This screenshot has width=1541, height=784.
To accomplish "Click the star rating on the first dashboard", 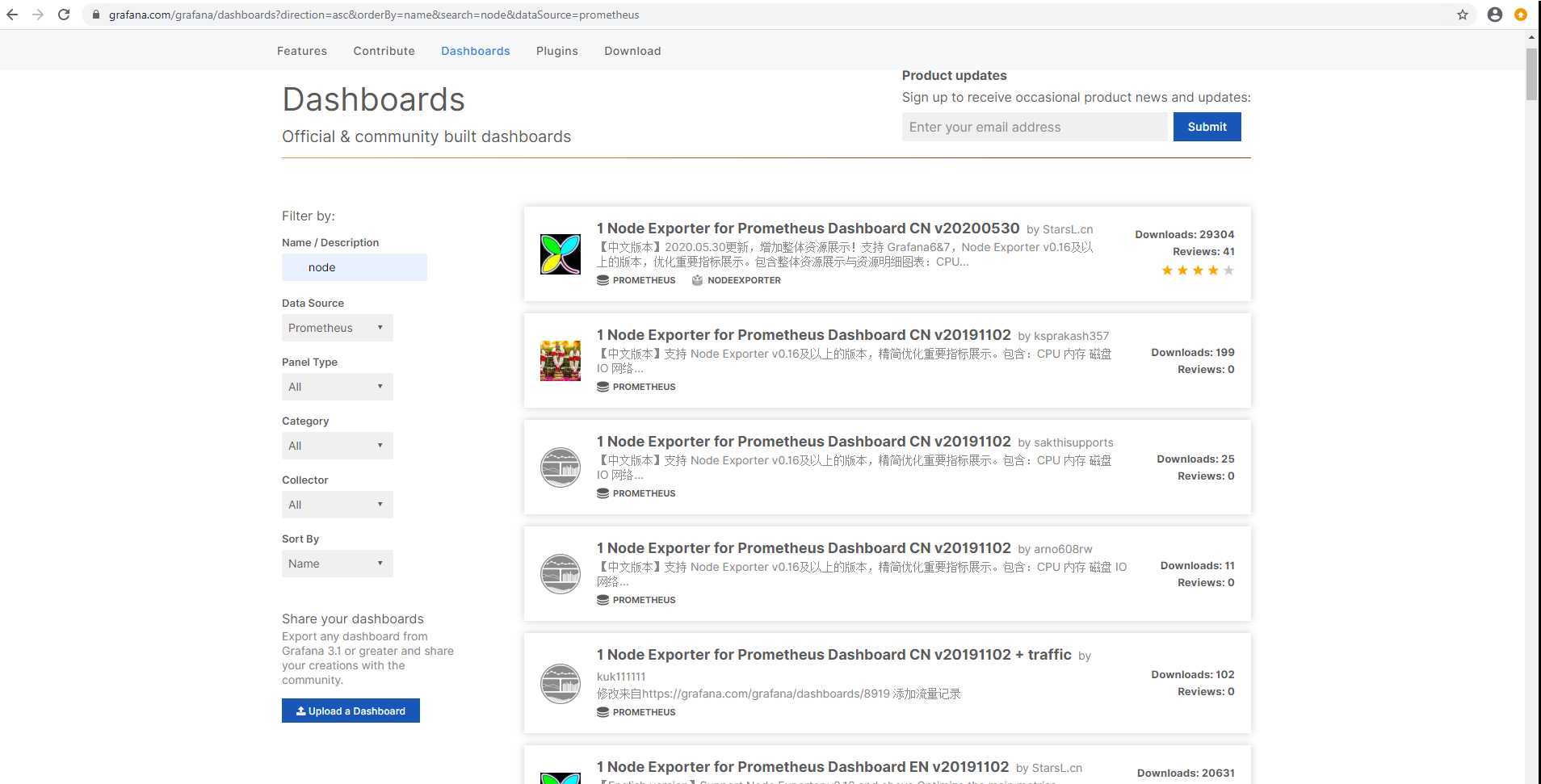I will coord(1198,270).
